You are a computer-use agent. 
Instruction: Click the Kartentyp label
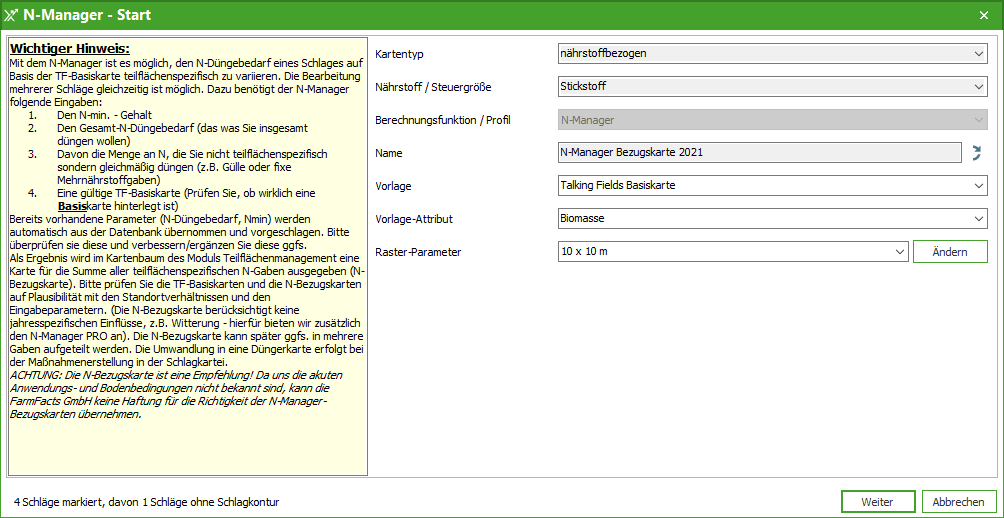(407, 54)
